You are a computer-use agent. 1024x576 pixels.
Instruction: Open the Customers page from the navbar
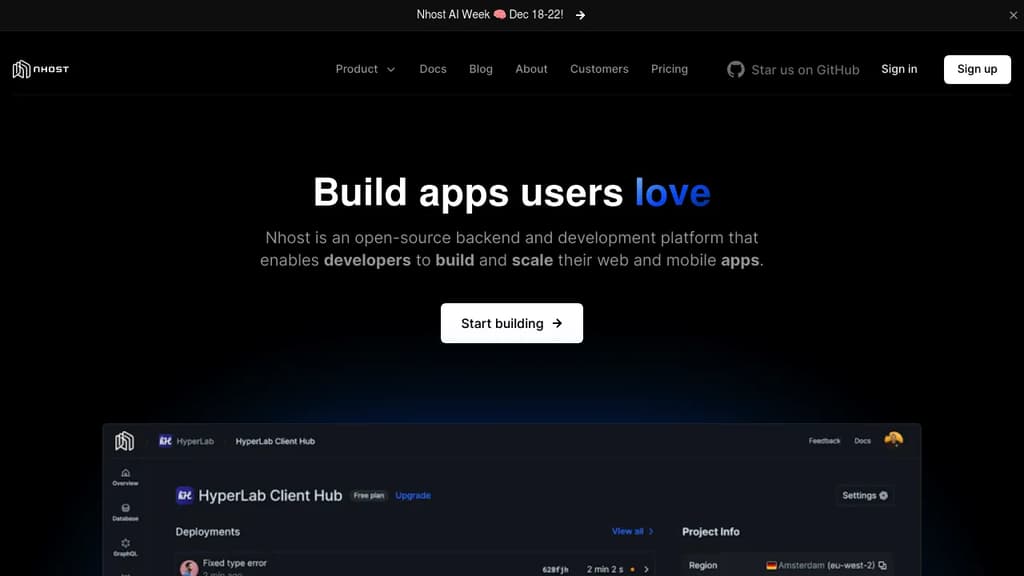(x=599, y=69)
